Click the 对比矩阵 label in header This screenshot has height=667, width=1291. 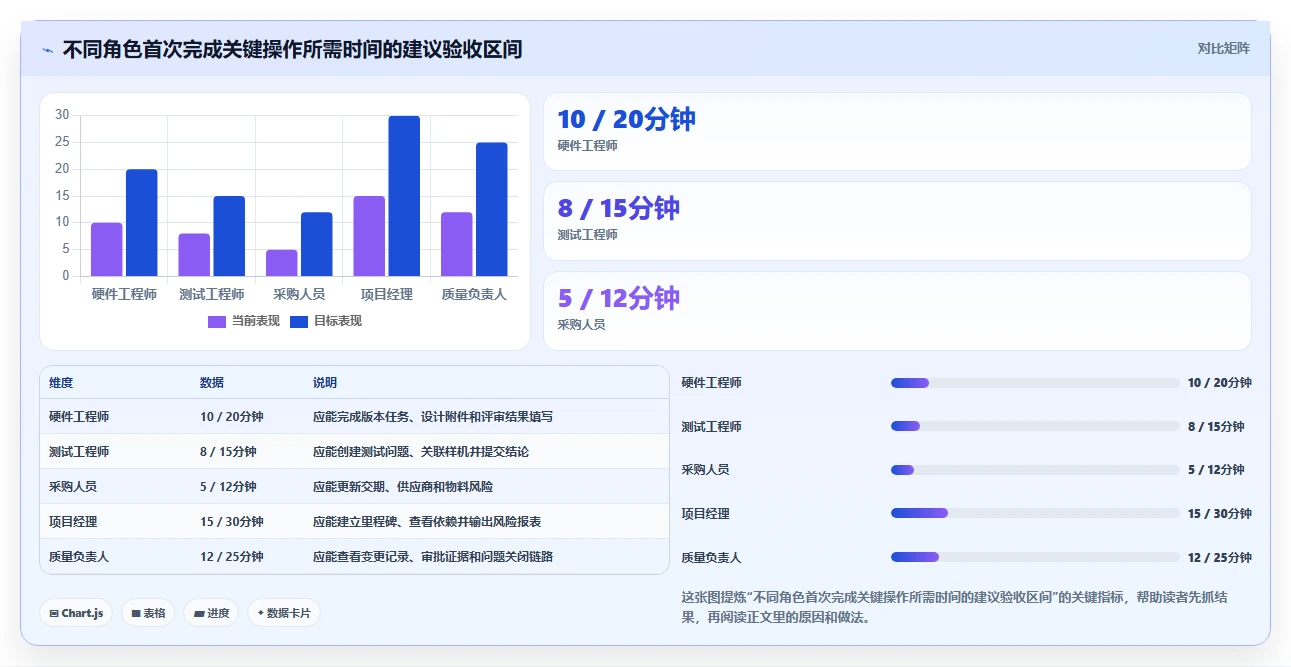[x=1223, y=48]
